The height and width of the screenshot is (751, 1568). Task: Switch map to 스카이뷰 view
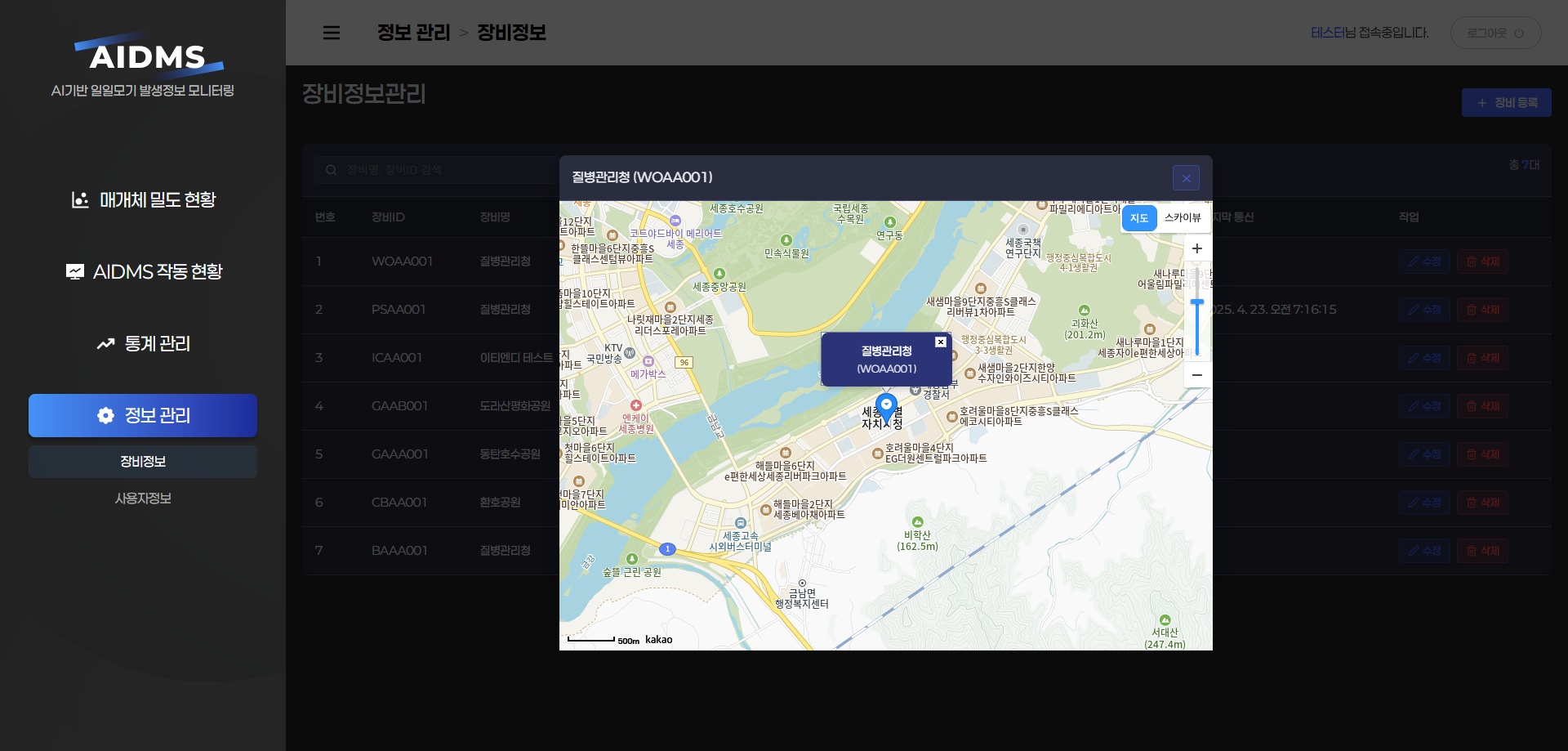click(1183, 217)
